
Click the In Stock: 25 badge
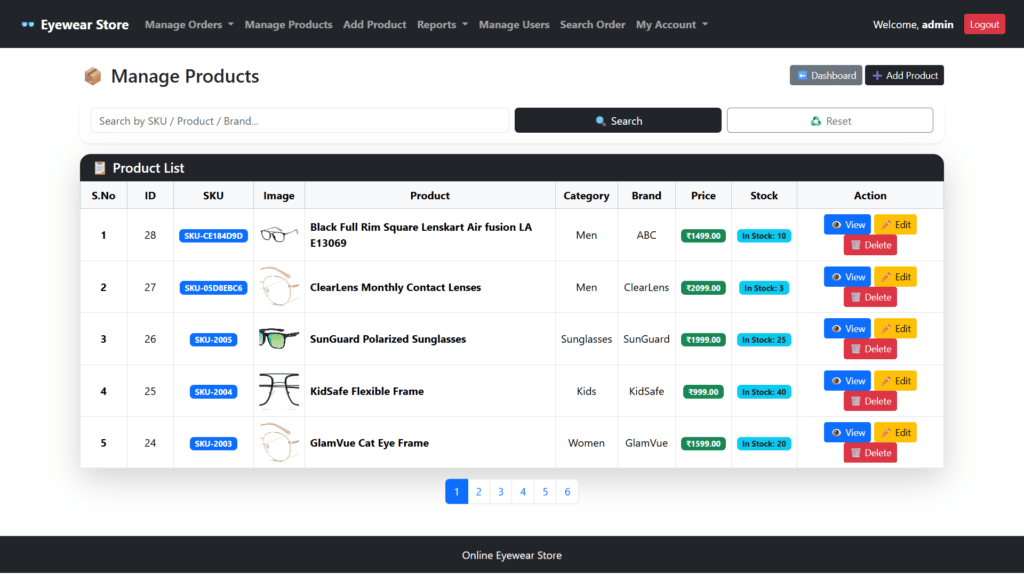764,340
